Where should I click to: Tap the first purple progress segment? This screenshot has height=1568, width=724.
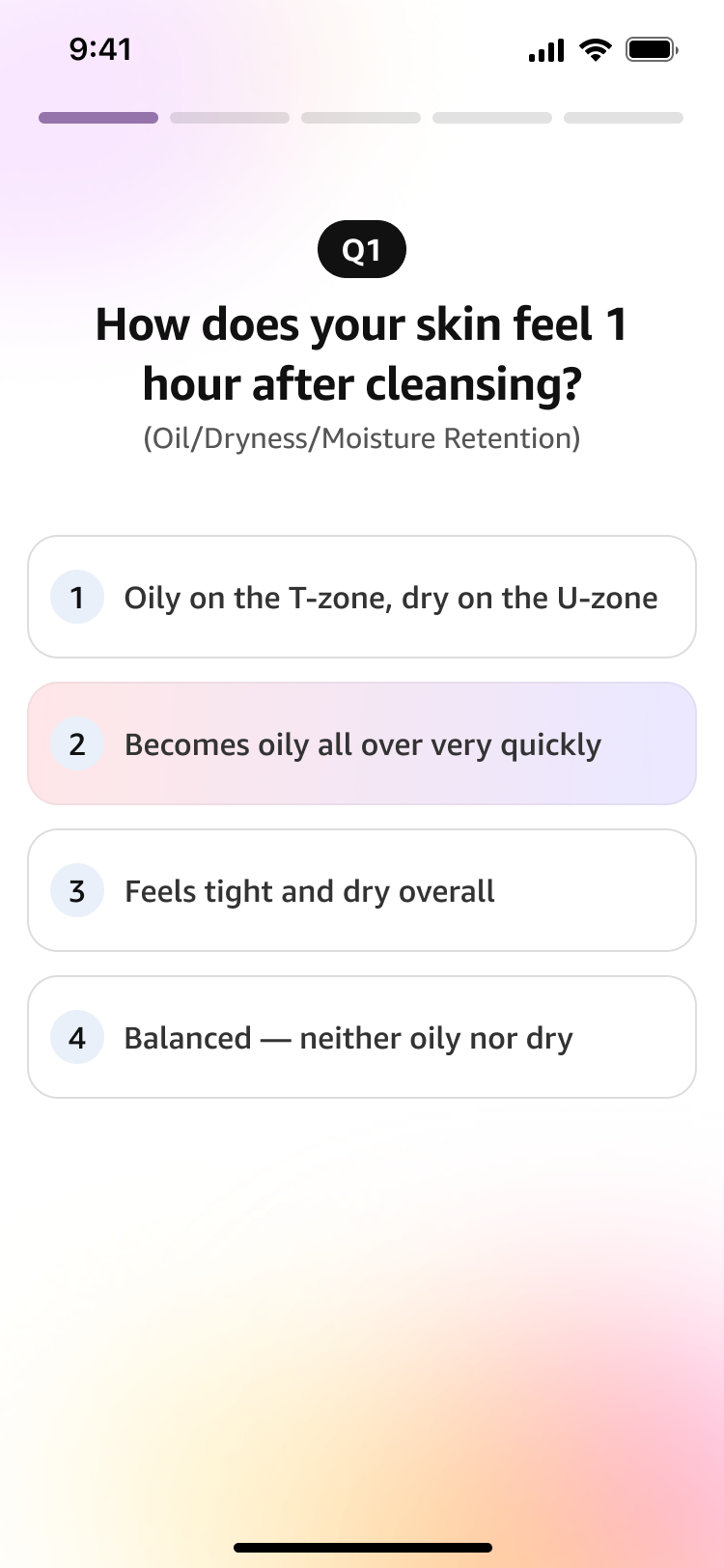pyautogui.click(x=98, y=118)
